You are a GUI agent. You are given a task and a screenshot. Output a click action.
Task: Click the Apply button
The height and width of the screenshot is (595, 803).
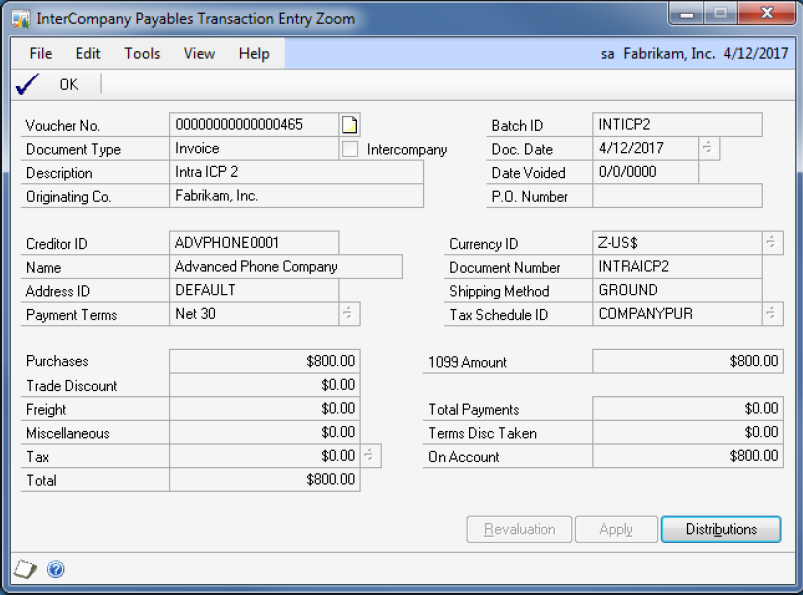tap(616, 529)
